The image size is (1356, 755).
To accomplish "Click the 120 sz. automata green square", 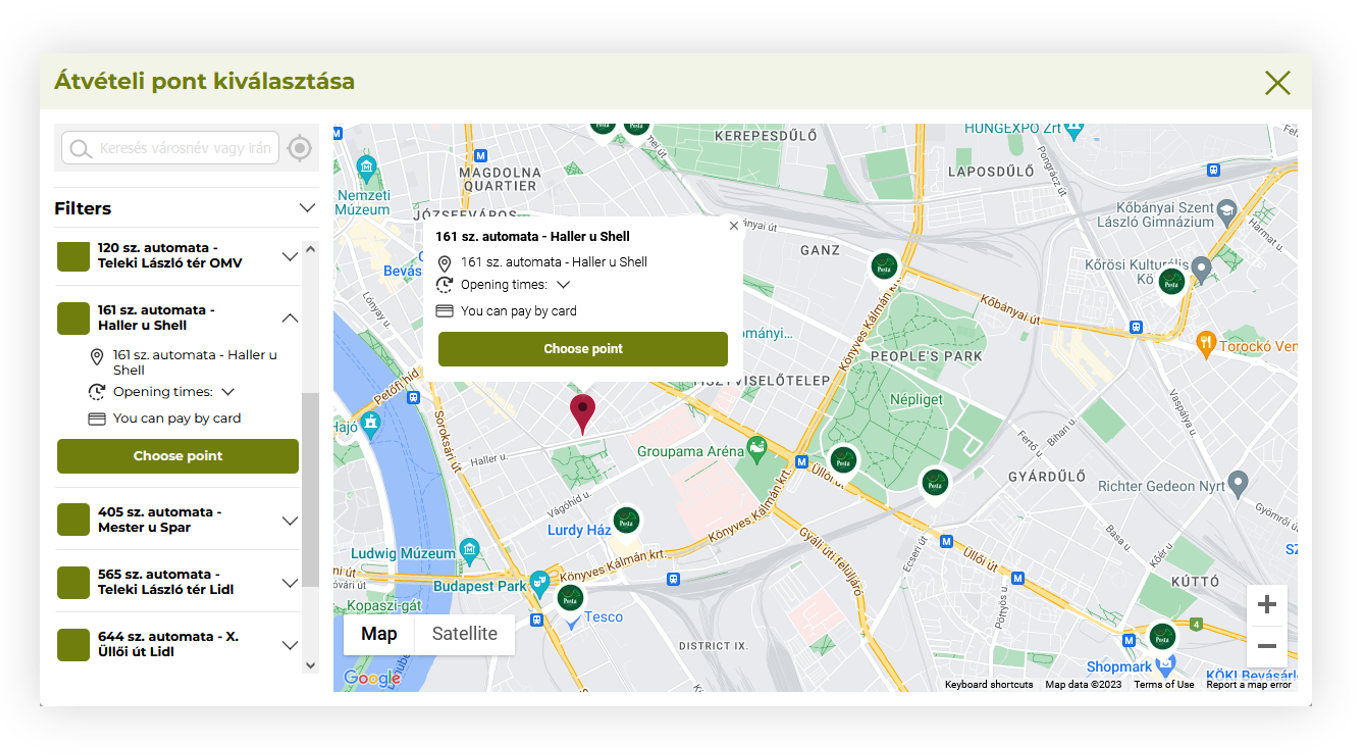I will pyautogui.click(x=73, y=256).
